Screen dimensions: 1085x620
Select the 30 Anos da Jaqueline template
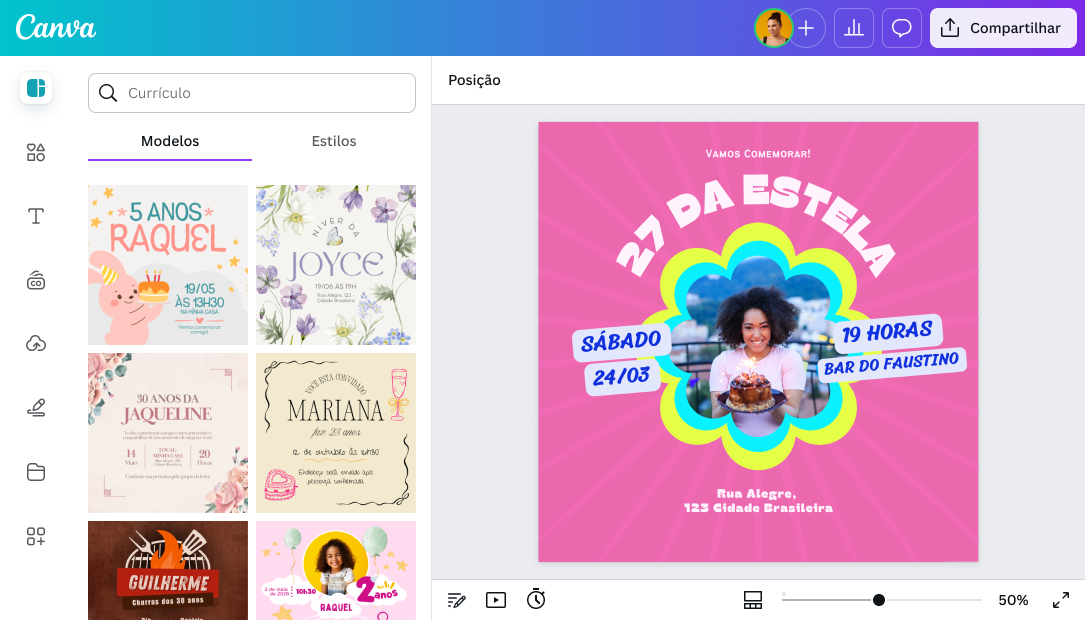168,433
